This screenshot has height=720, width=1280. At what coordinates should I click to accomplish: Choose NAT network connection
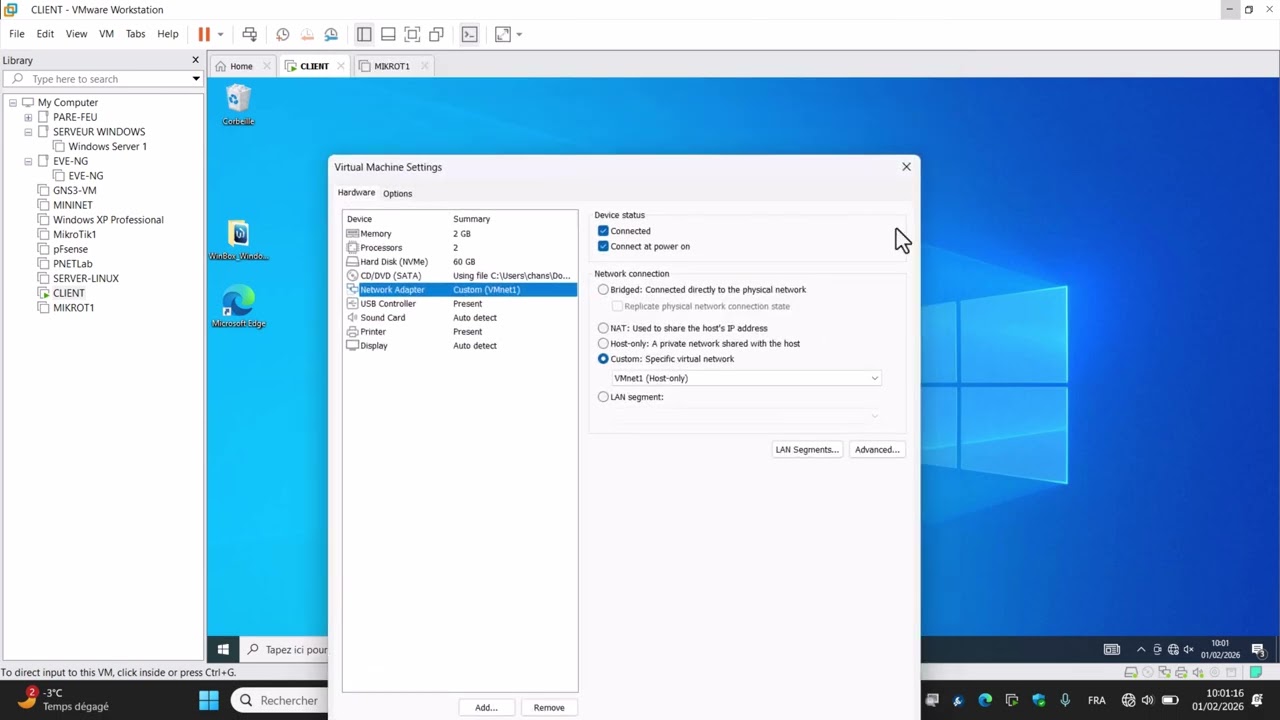click(603, 328)
